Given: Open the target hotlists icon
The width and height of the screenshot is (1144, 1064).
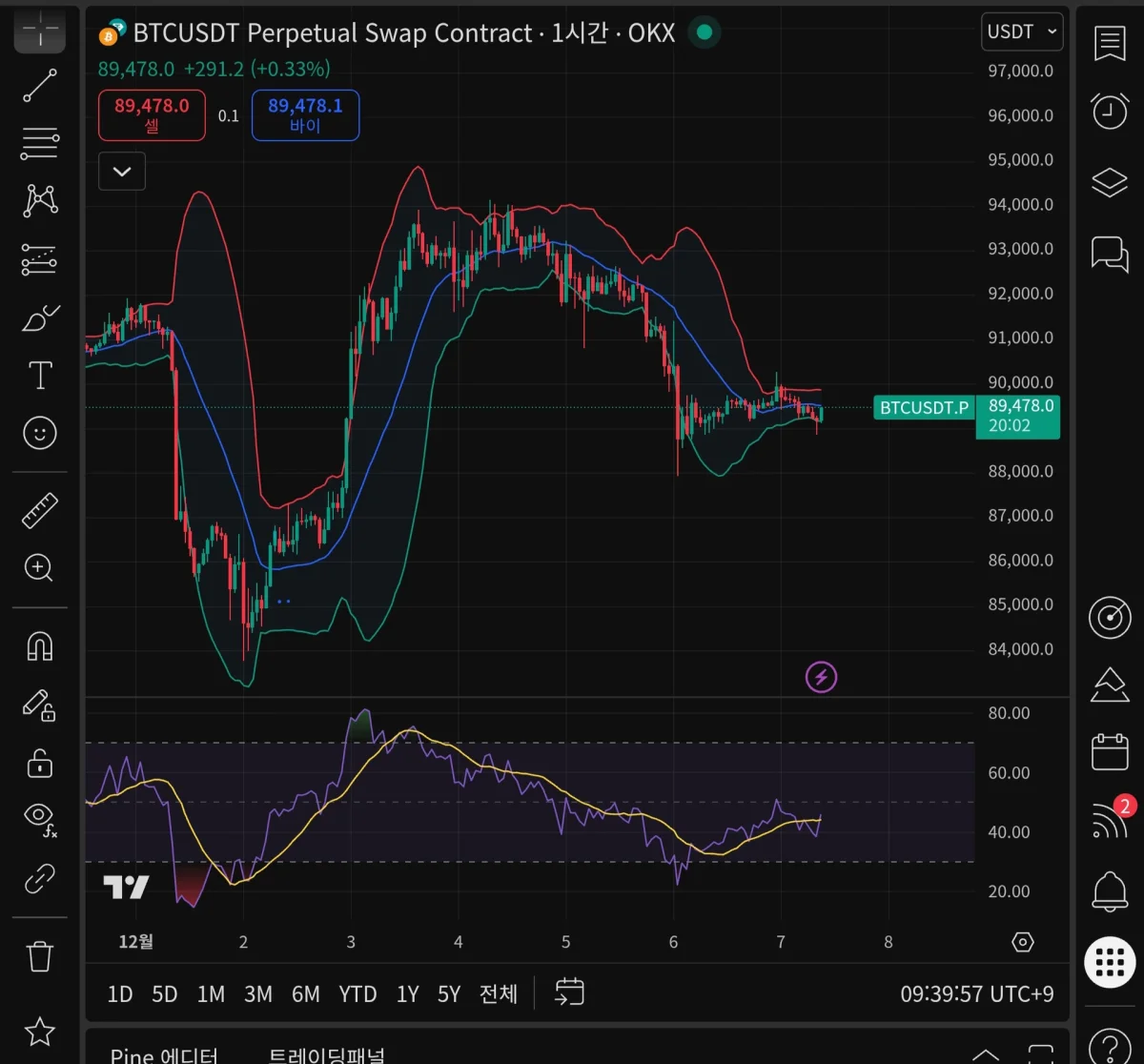Looking at the screenshot, I should [x=1110, y=618].
